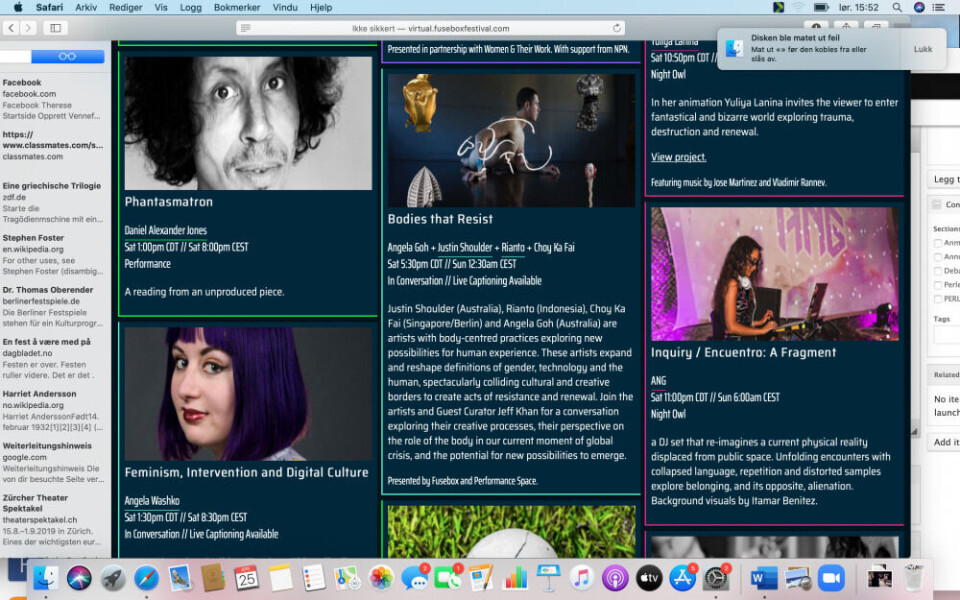Open Microsoft Word from the Dock

[763, 577]
